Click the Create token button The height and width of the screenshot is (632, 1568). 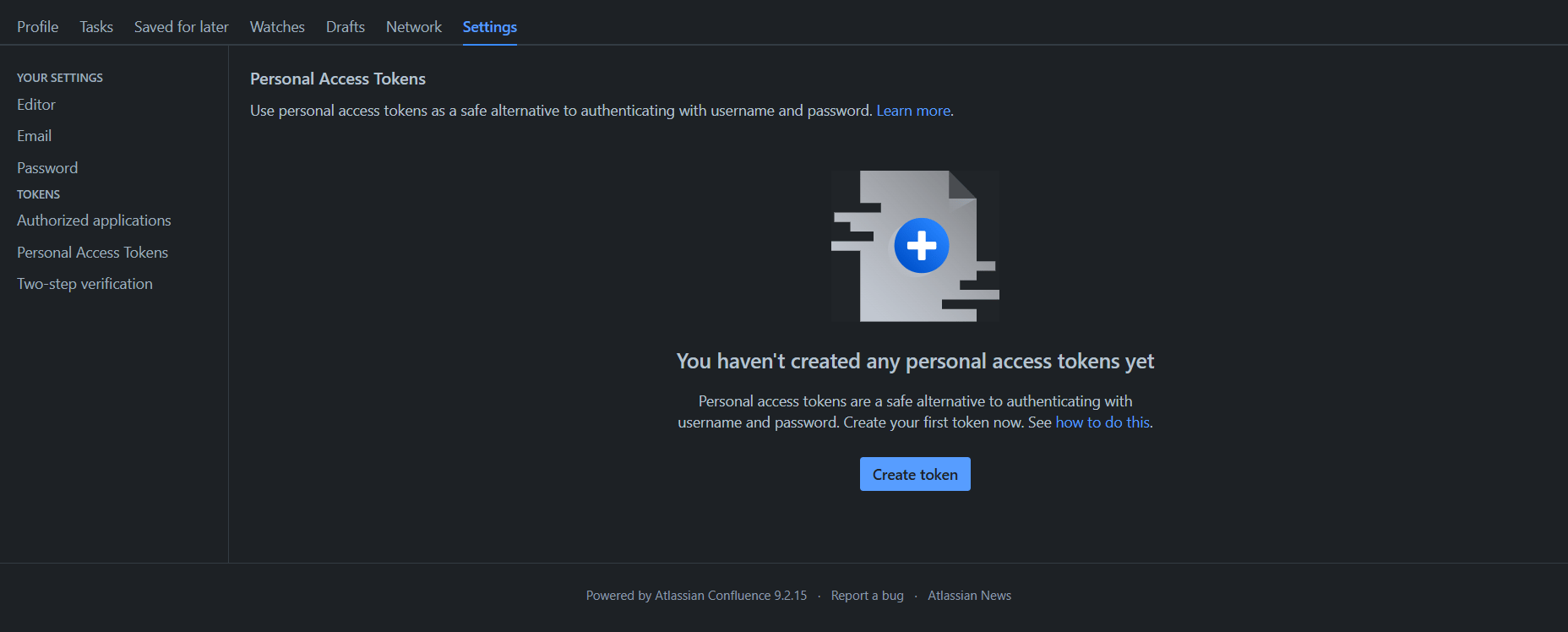click(x=915, y=474)
